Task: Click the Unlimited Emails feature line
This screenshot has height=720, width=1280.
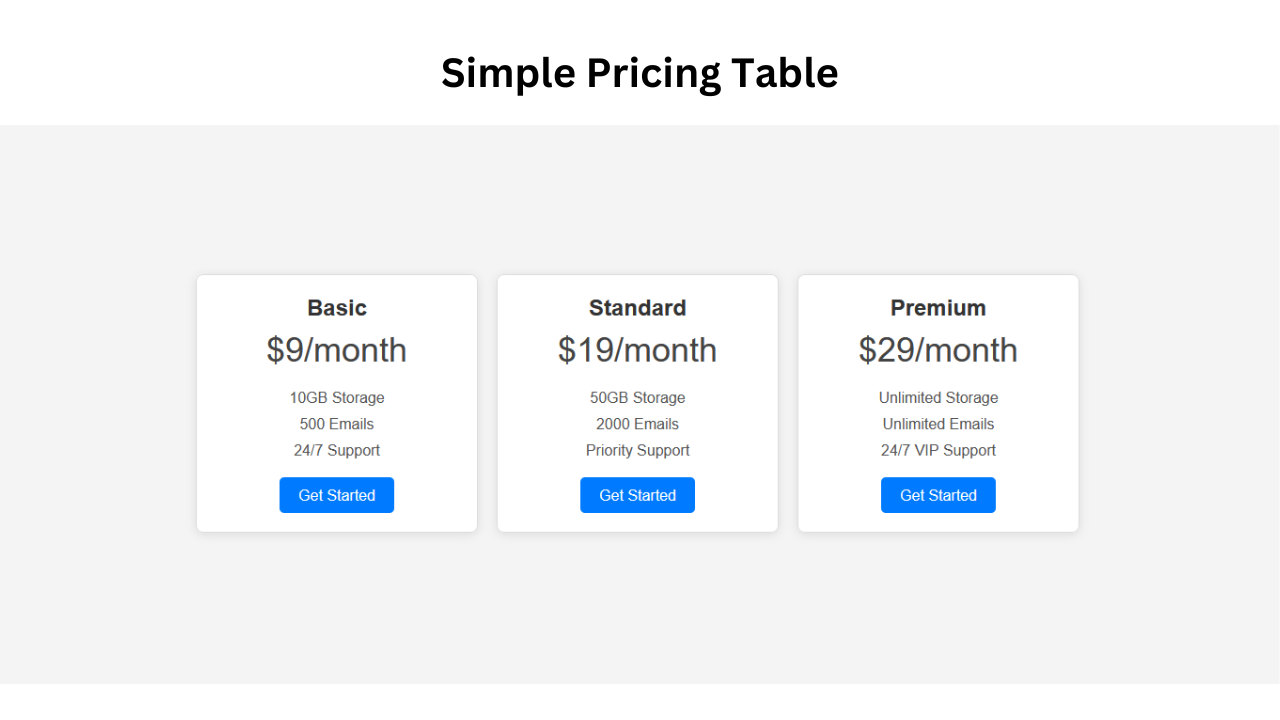Action: (938, 424)
